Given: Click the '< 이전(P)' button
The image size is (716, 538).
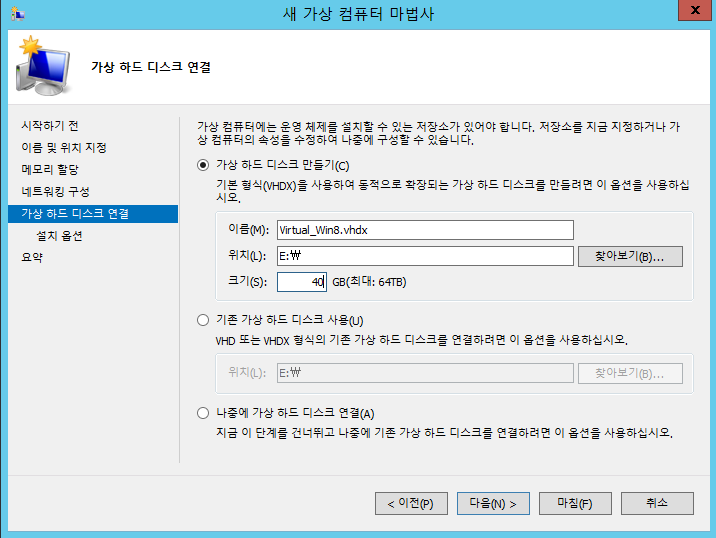Looking at the screenshot, I should coord(411,503).
